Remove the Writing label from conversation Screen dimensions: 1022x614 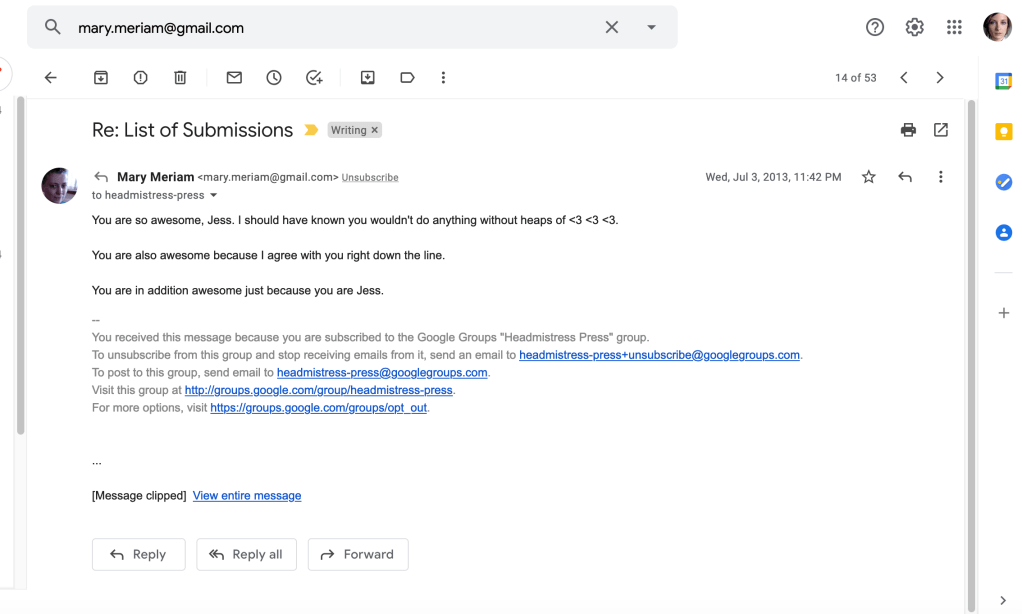click(x=375, y=130)
